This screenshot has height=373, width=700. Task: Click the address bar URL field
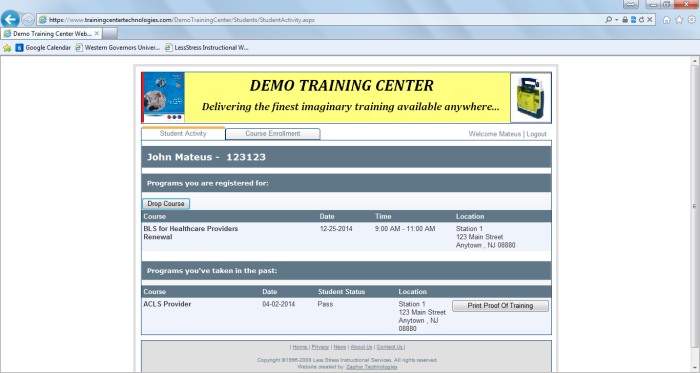click(321, 20)
